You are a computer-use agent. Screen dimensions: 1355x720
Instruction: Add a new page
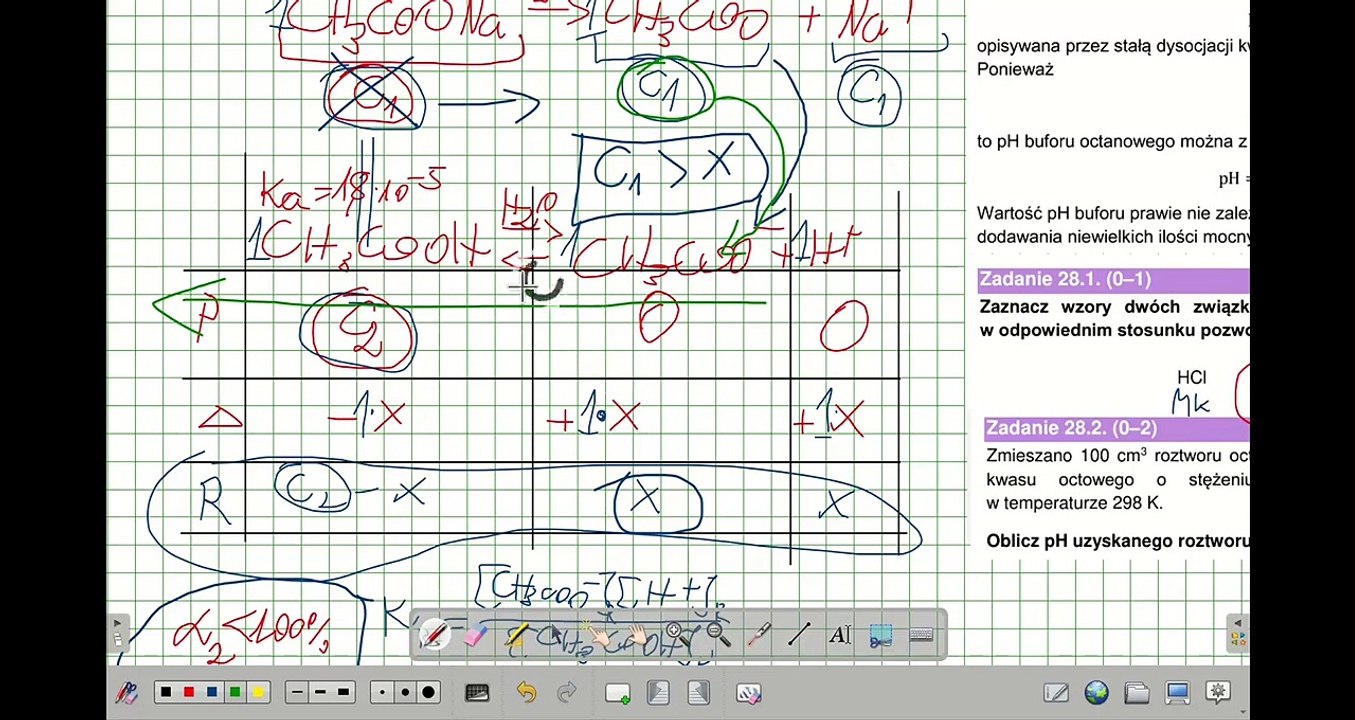pos(617,692)
